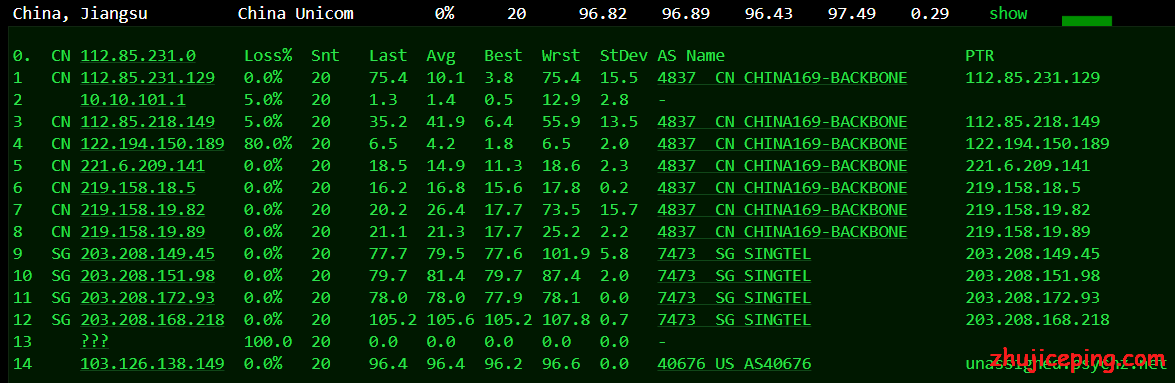The image size is (1175, 383).
Task: Click StDev value 15.7 in hop 7
Action: (619, 210)
